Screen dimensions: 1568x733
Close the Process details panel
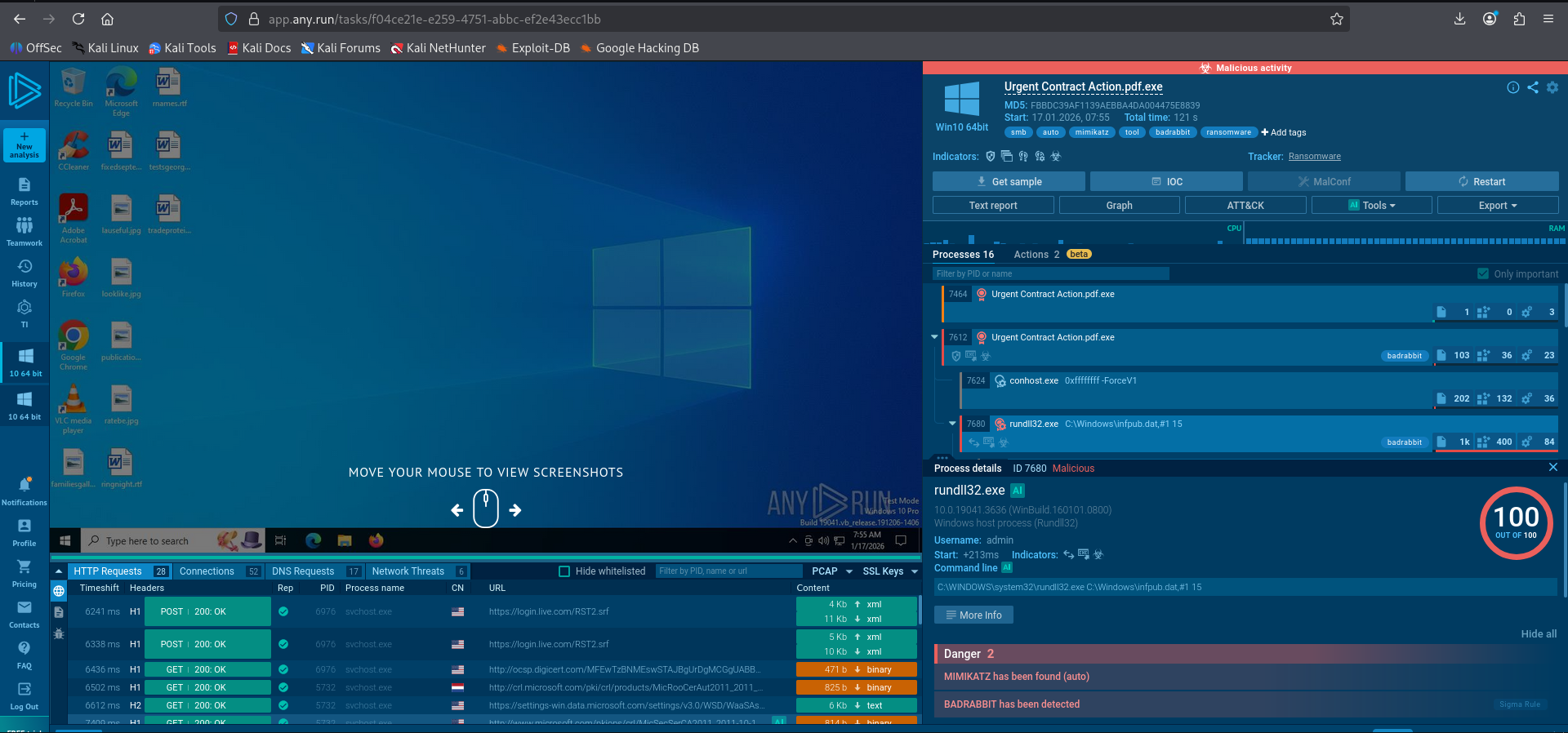pyautogui.click(x=1553, y=467)
